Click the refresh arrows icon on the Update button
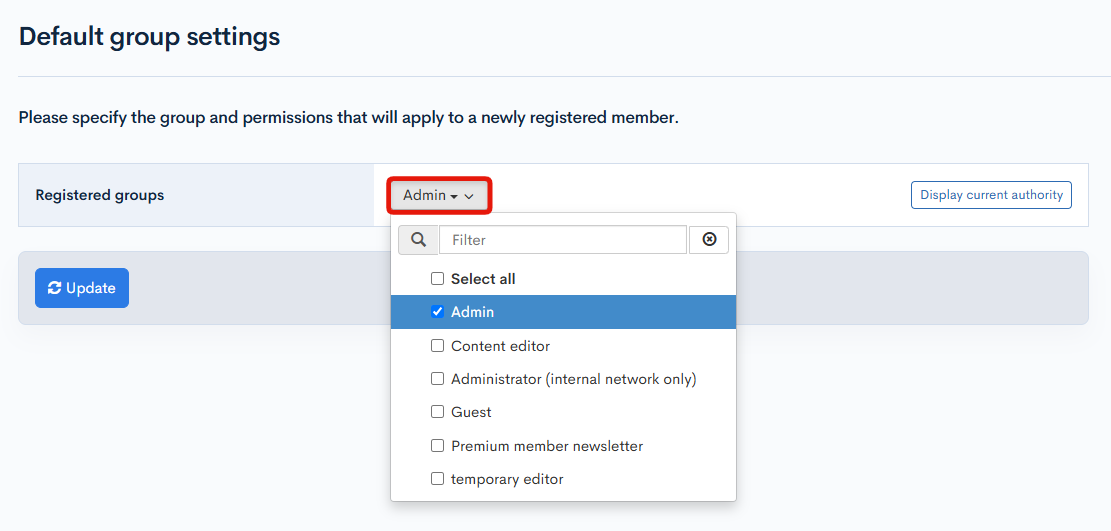Viewport: 1111px width, 531px height. (54, 288)
